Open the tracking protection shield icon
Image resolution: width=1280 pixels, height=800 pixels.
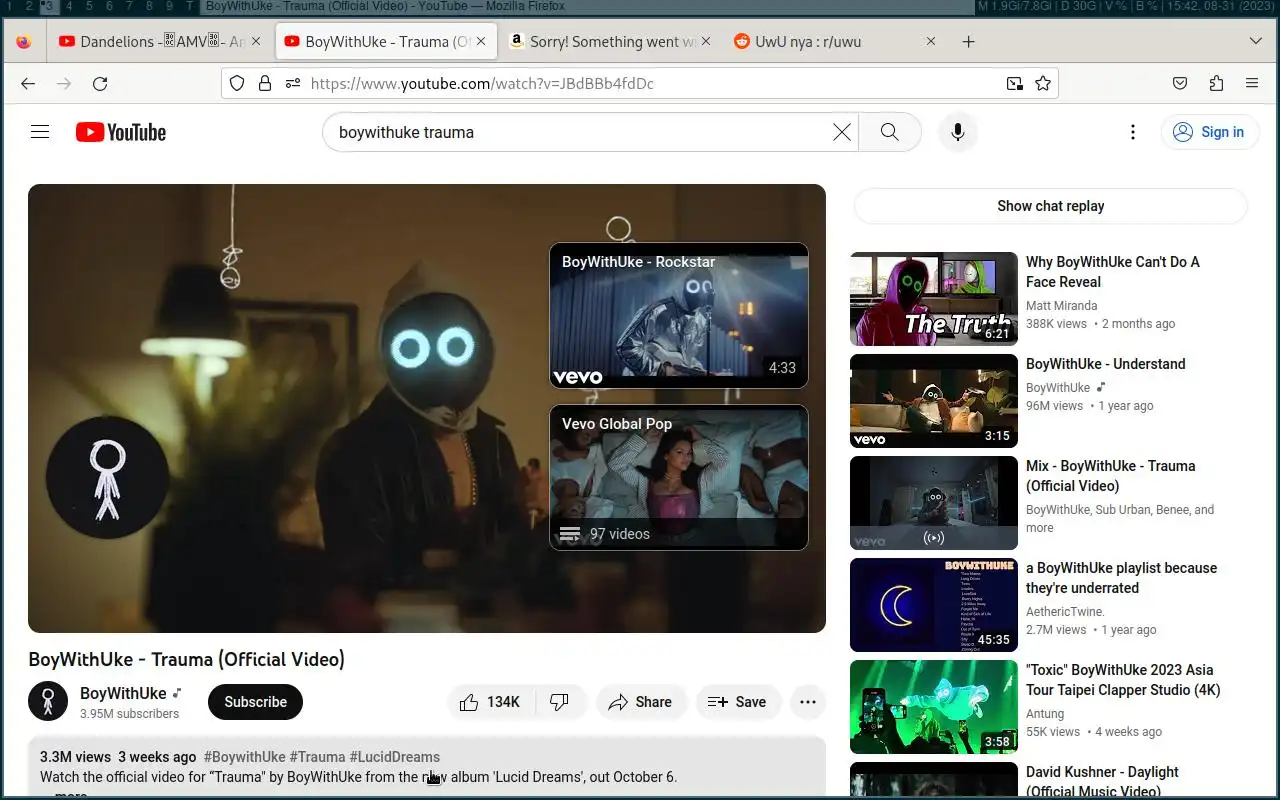pyautogui.click(x=237, y=84)
